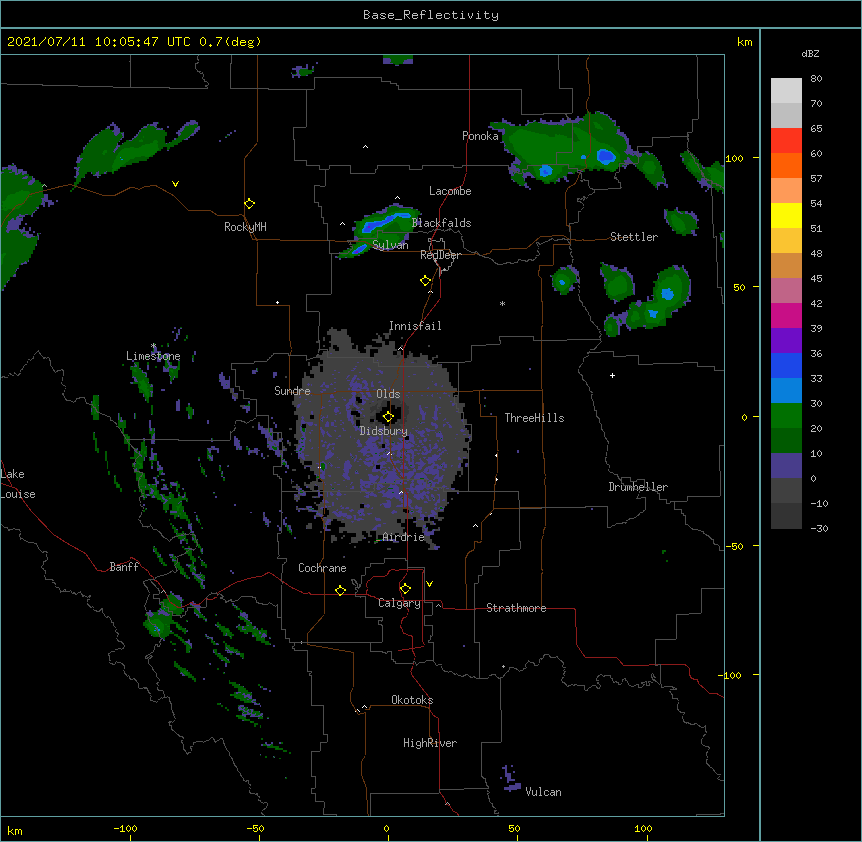
Task: Click the green 30 dBZ legend swatch
Action: [786, 416]
